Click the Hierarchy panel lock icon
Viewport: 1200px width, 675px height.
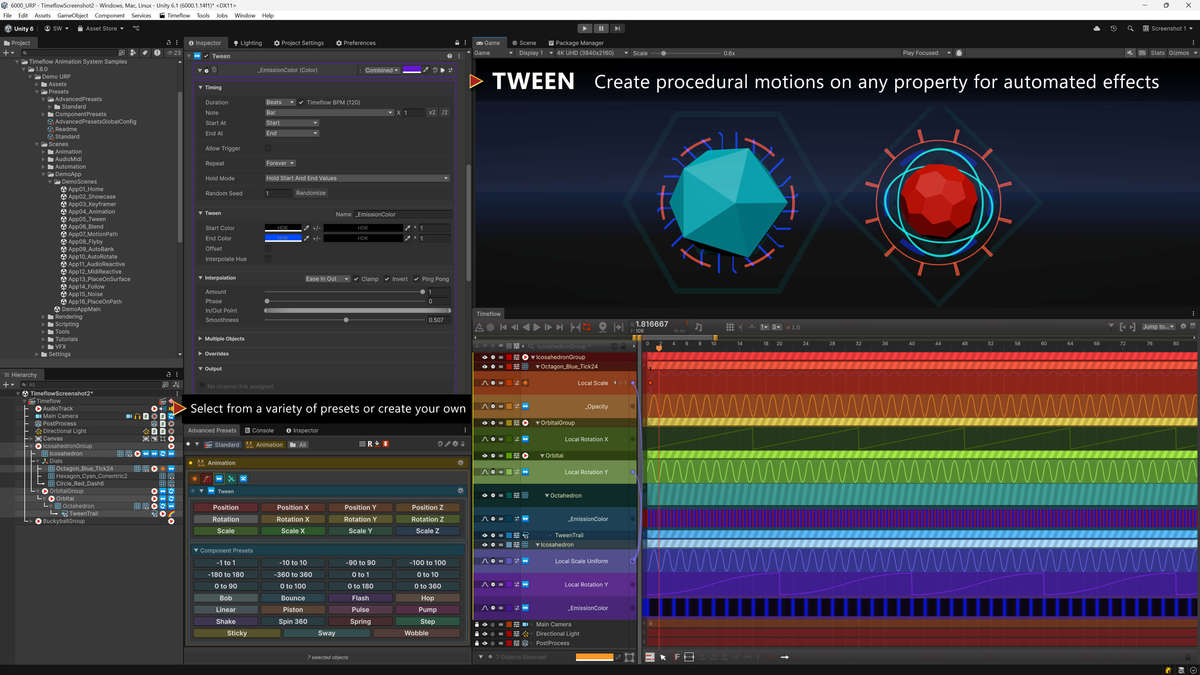168,374
